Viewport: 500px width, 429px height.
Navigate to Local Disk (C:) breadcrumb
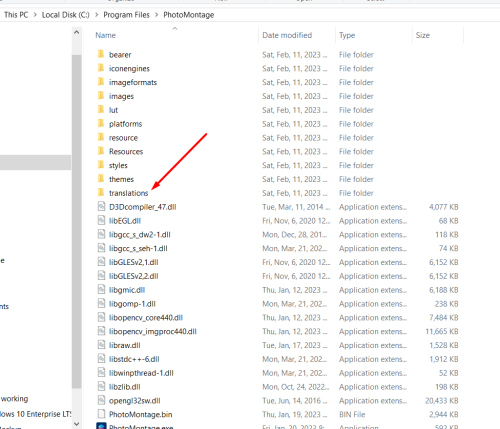[x=66, y=15]
